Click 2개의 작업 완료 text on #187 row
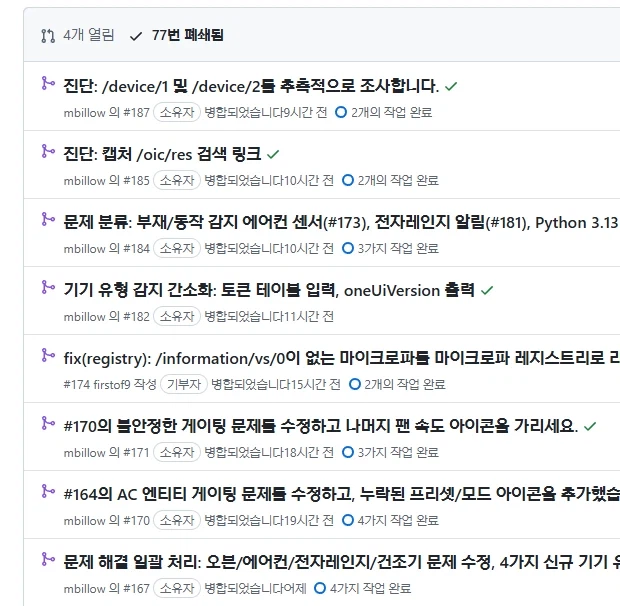This screenshot has height=606, width=620. pyautogui.click(x=391, y=112)
